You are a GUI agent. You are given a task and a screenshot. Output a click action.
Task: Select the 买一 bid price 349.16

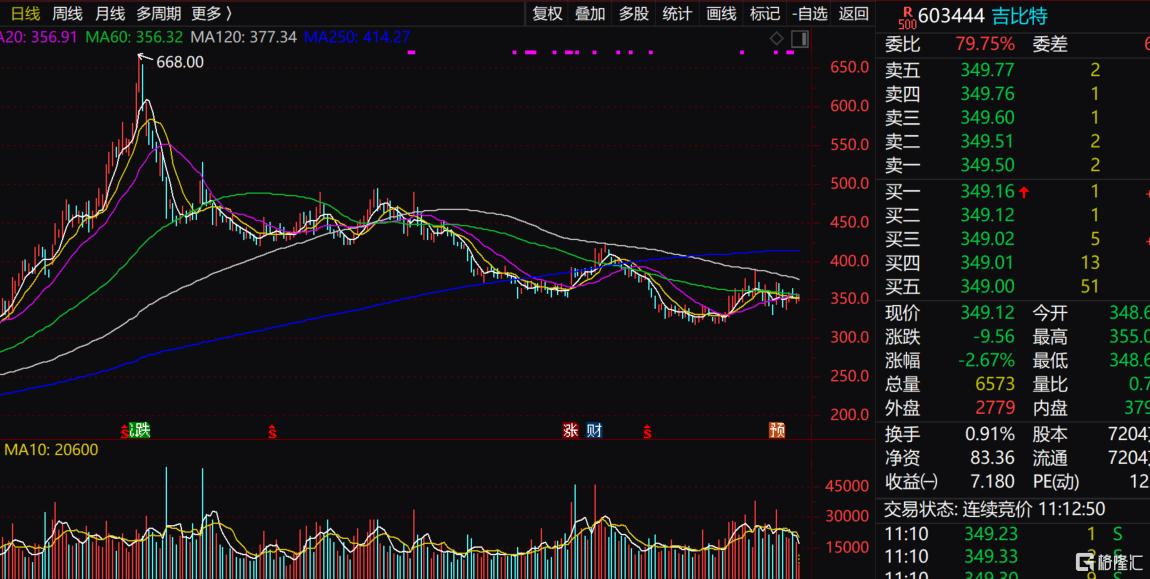click(x=987, y=192)
